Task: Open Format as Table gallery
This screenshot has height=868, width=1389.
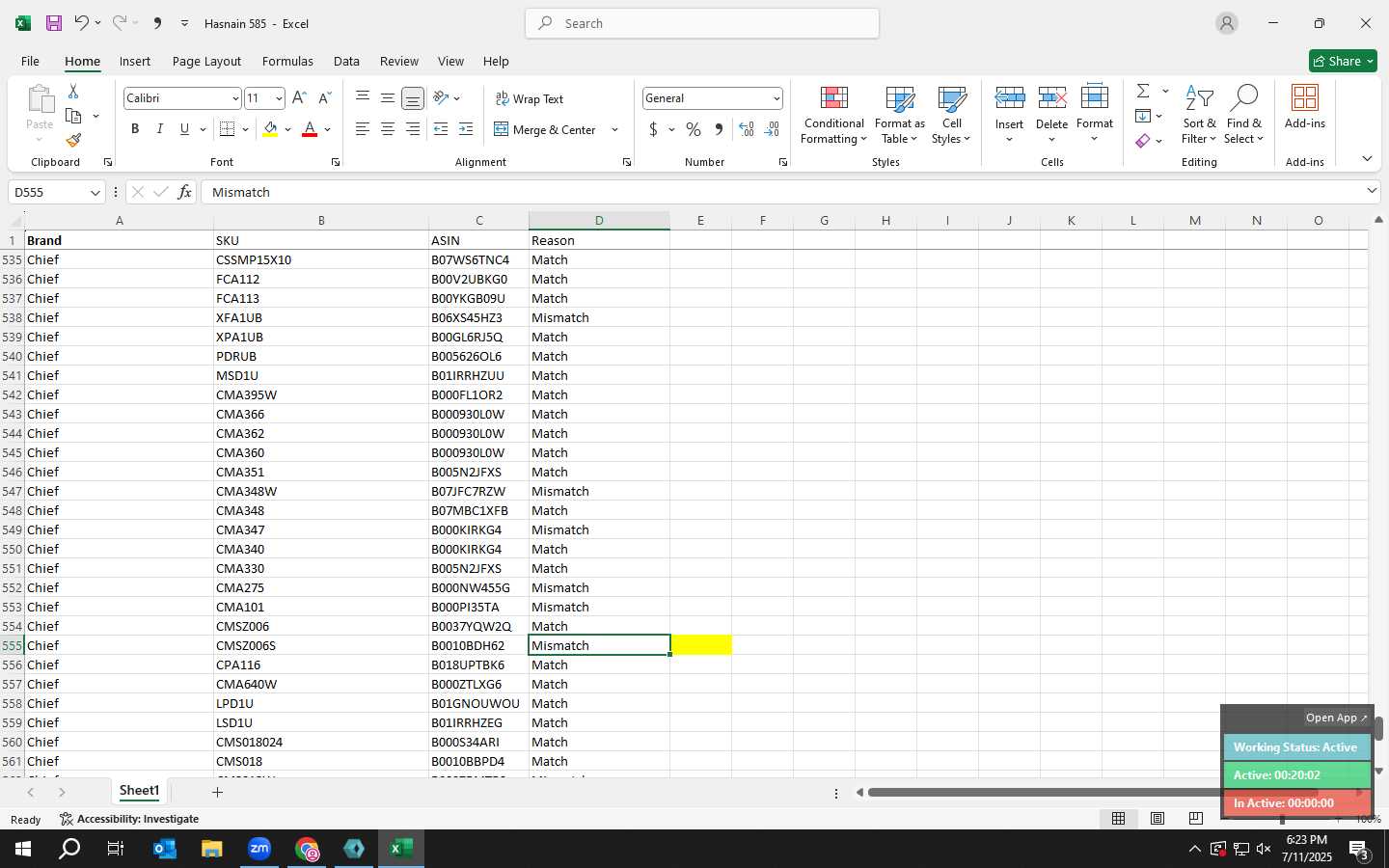Action: (x=899, y=115)
